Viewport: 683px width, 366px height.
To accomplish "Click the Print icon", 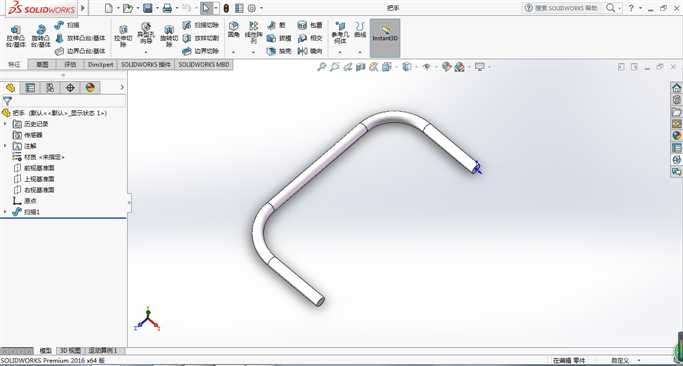I will [x=167, y=8].
